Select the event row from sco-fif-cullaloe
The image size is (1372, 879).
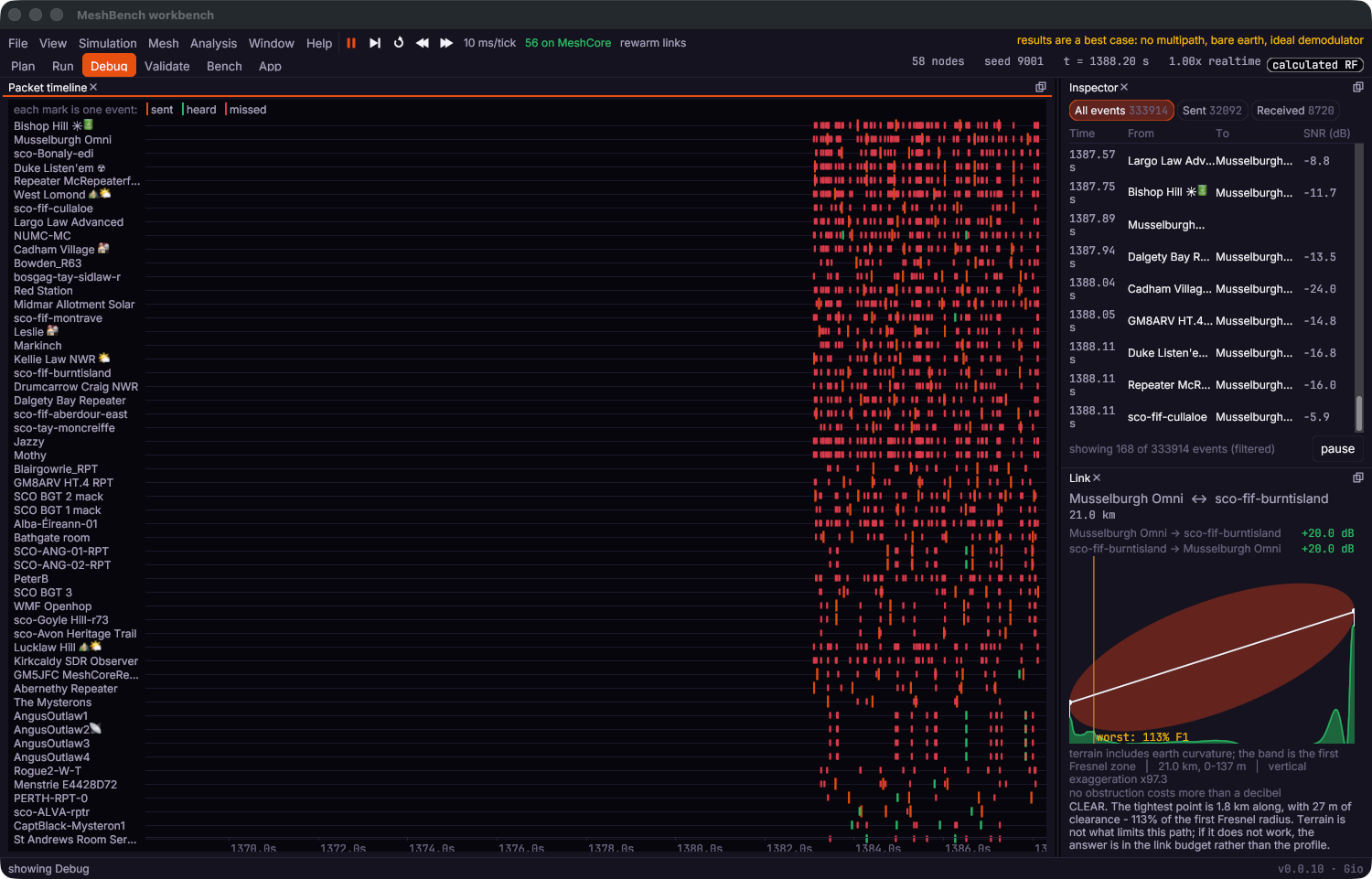tap(1210, 417)
